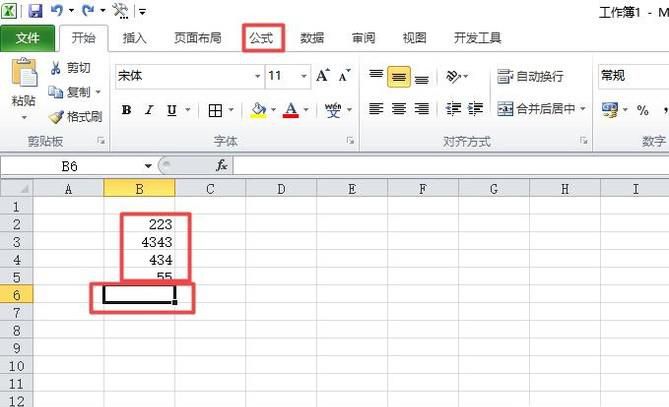Toggle Bold formatting

click(126, 110)
